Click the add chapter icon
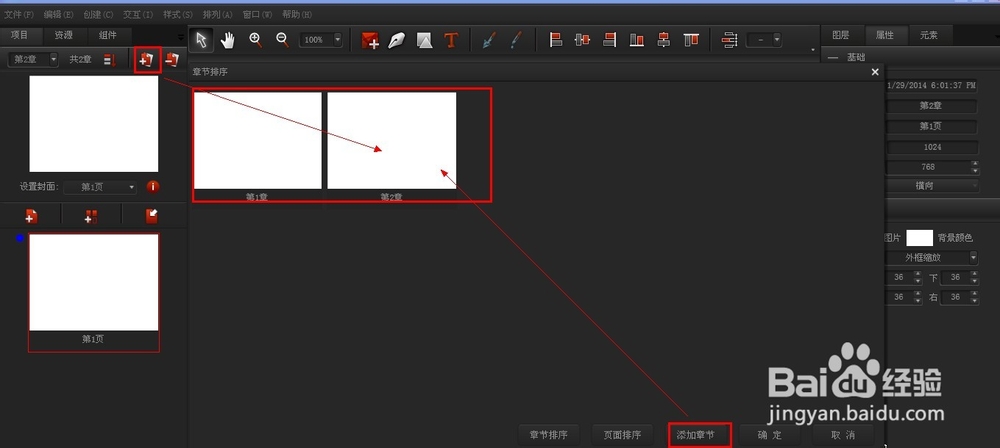This screenshot has height=448, width=1000. click(147, 60)
